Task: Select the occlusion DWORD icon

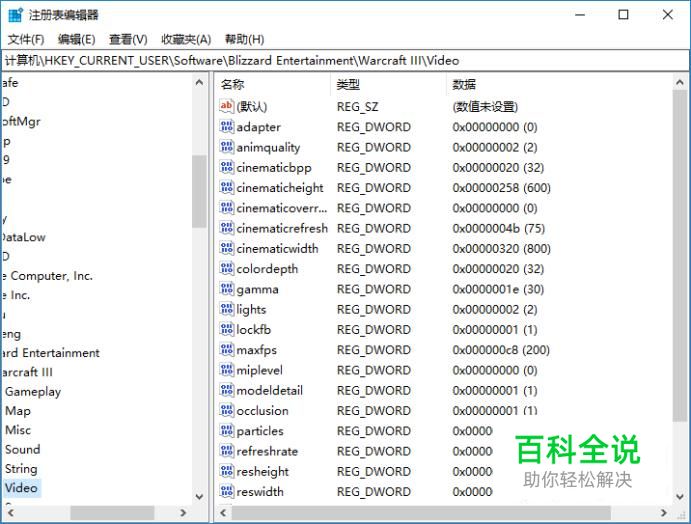Action: point(226,410)
